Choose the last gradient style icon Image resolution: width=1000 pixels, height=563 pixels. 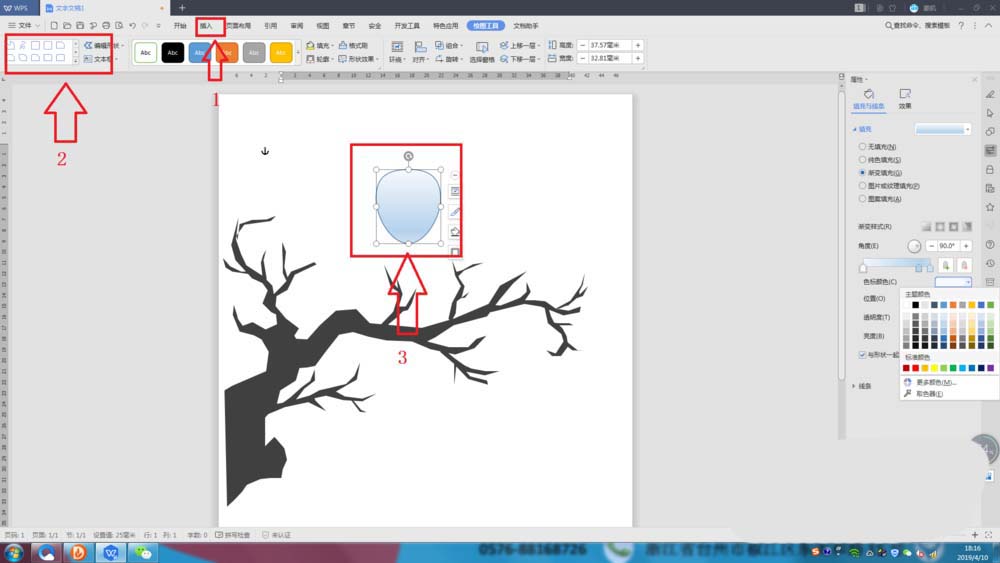(x=967, y=226)
